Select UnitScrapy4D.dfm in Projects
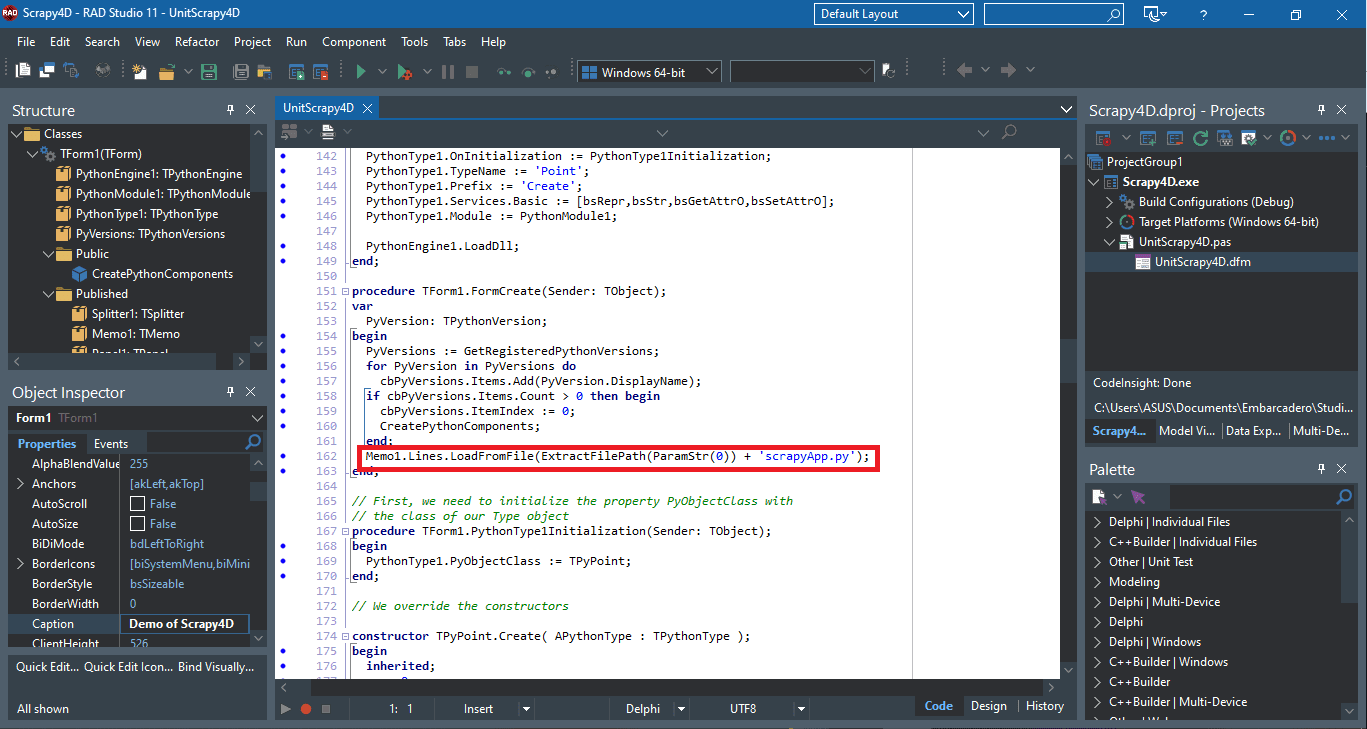Image resolution: width=1367 pixels, height=729 pixels. 1203,262
